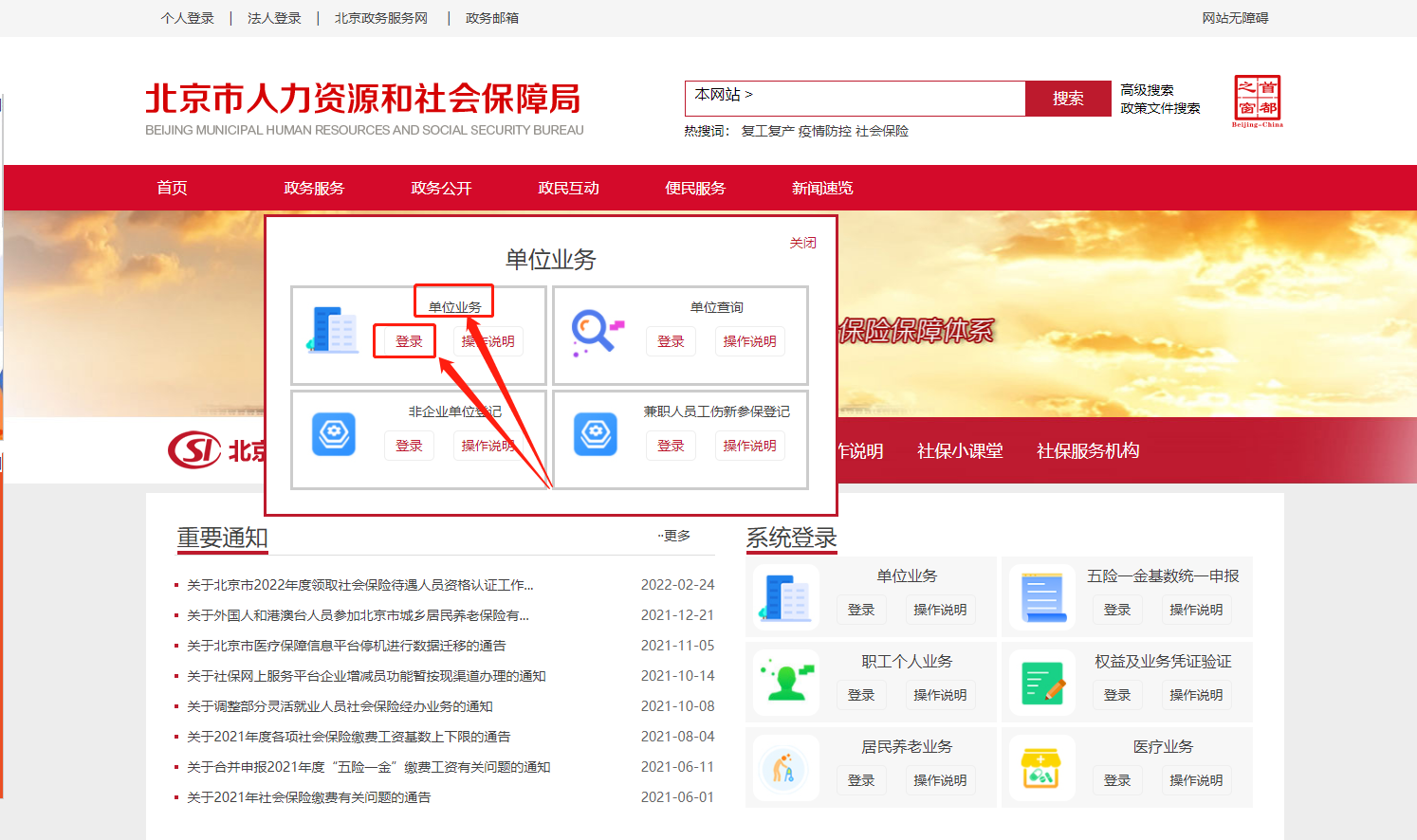Click the 居民养老业务 round icon

click(784, 769)
